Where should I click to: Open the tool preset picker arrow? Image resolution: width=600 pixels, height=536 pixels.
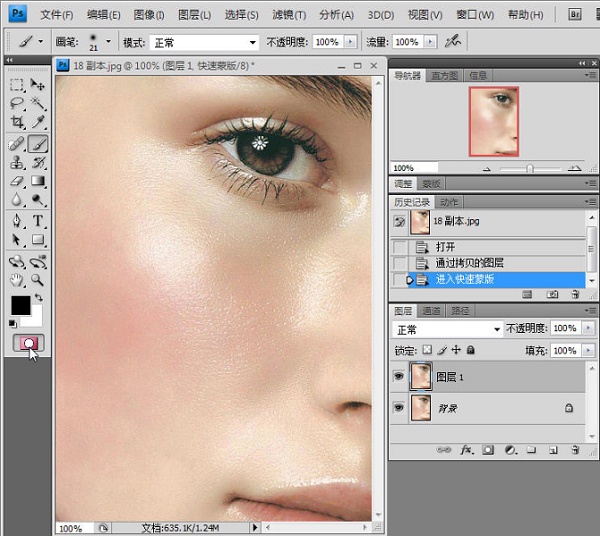41,41
